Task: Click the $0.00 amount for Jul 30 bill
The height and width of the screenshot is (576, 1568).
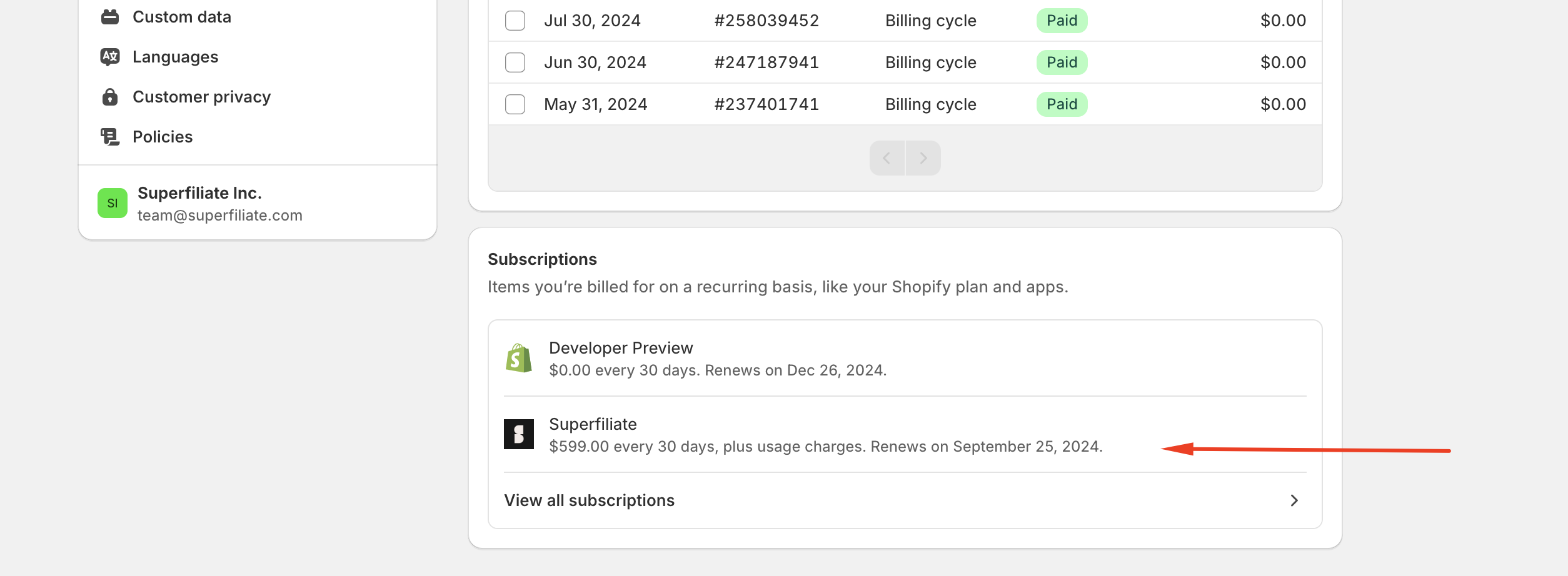Action: tap(1283, 21)
